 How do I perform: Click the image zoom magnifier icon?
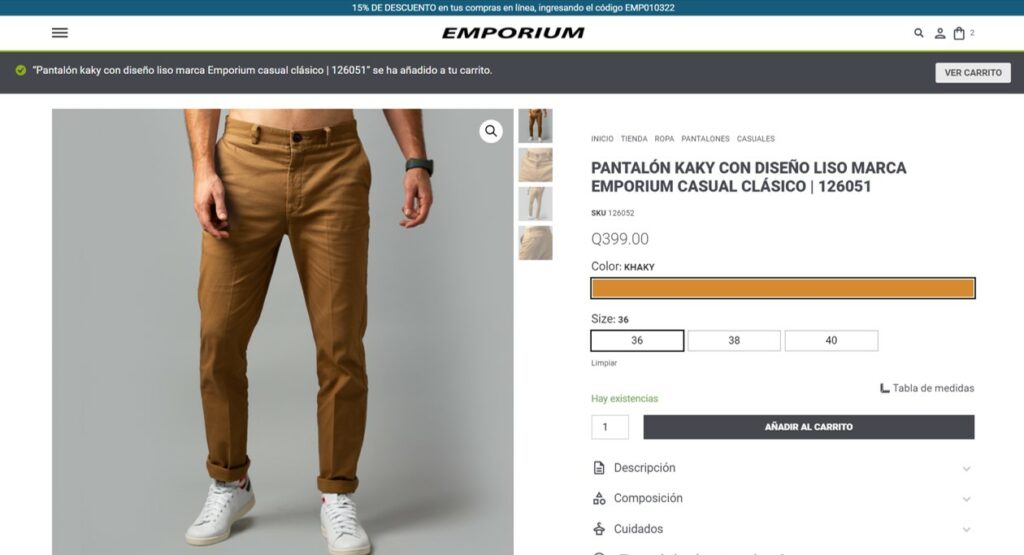pos(491,131)
